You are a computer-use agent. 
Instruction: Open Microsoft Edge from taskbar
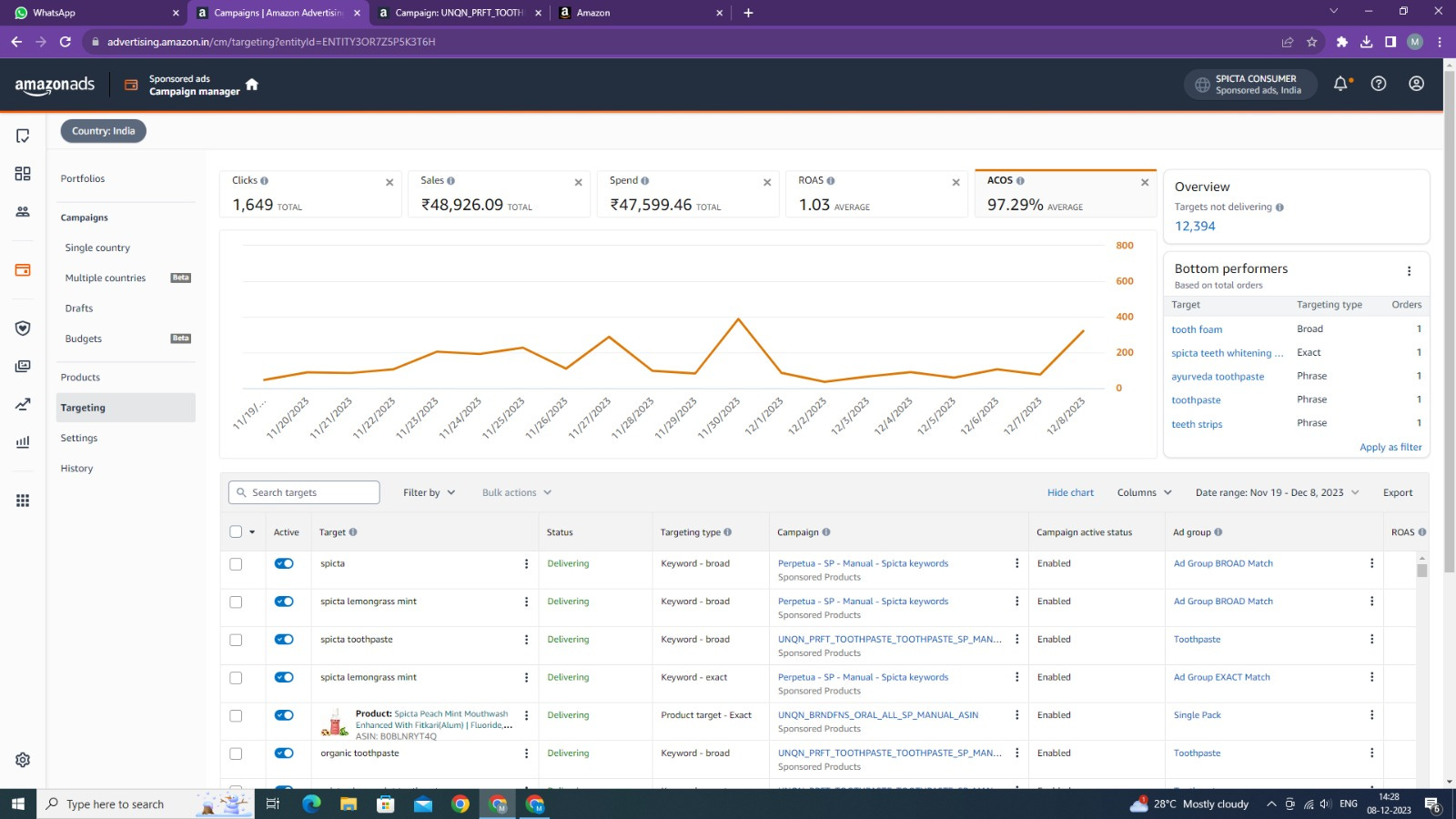click(x=311, y=804)
